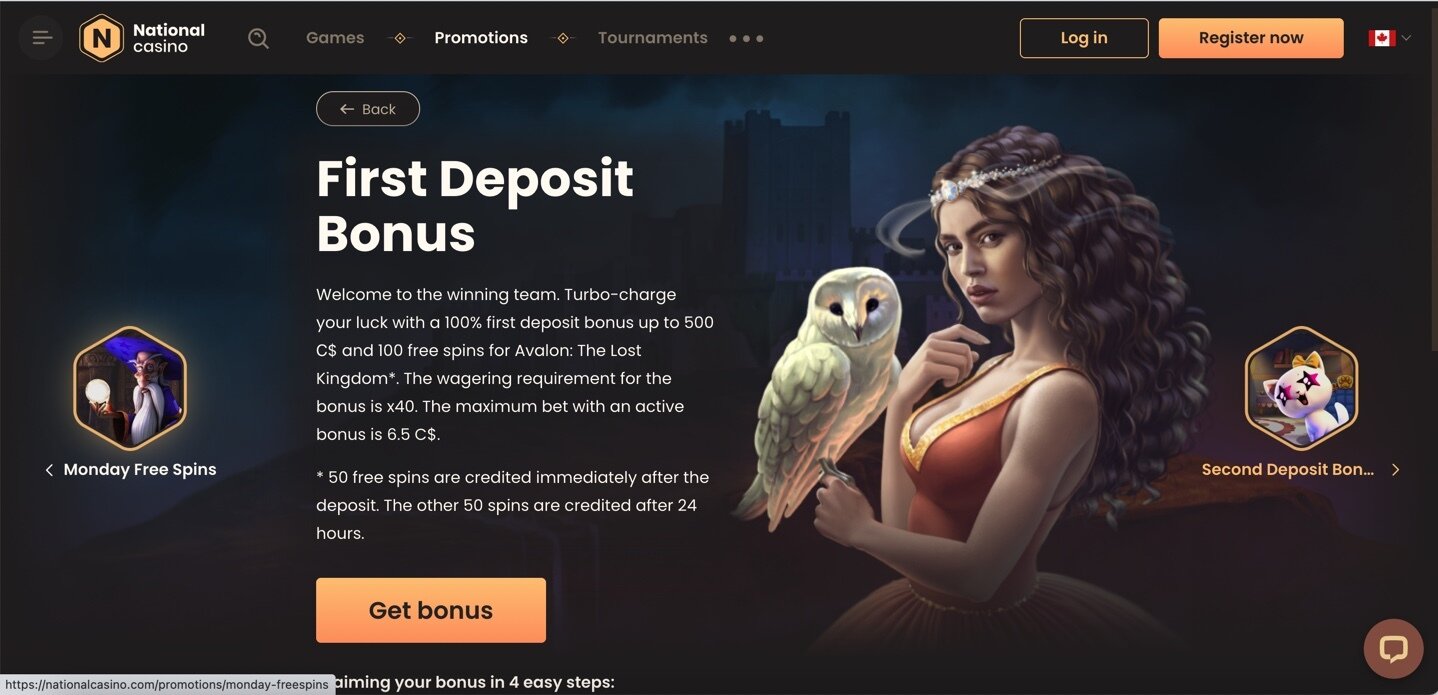
Task: Click the cat Second Deposit Bonus badge
Action: (1301, 388)
